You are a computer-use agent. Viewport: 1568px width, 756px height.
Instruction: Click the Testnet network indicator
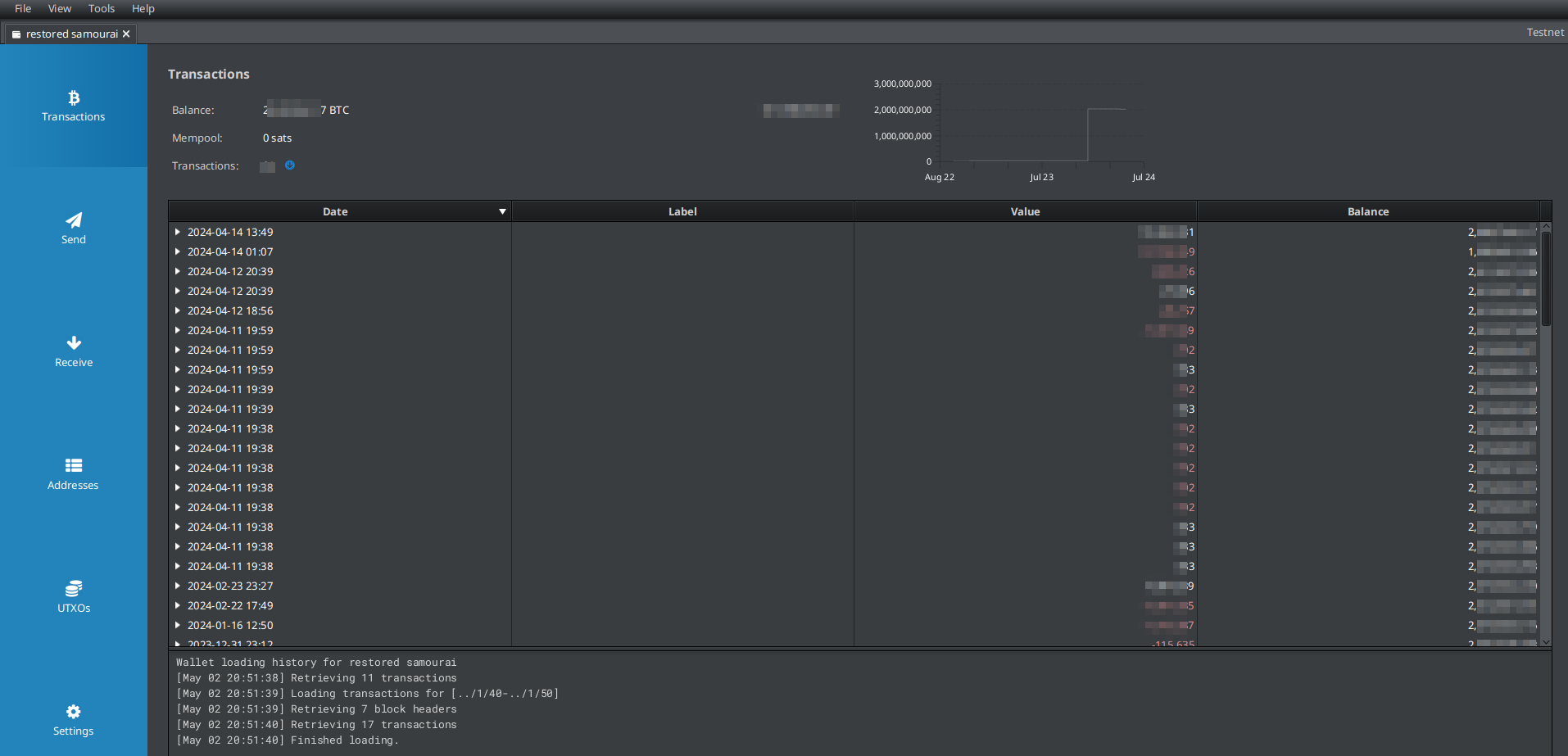point(1545,33)
